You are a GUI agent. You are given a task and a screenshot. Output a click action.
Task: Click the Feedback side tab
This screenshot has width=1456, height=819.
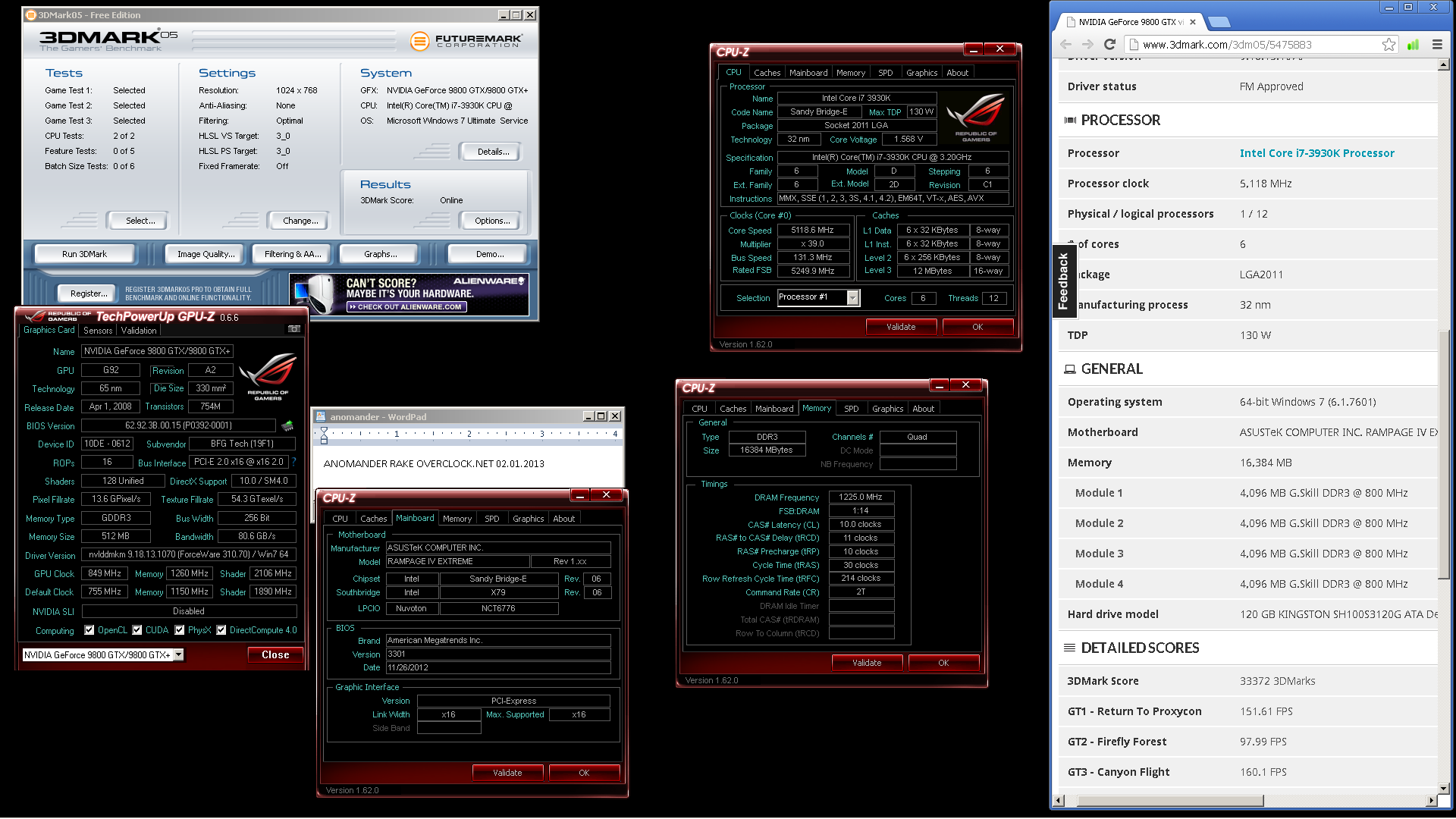pos(1063,281)
